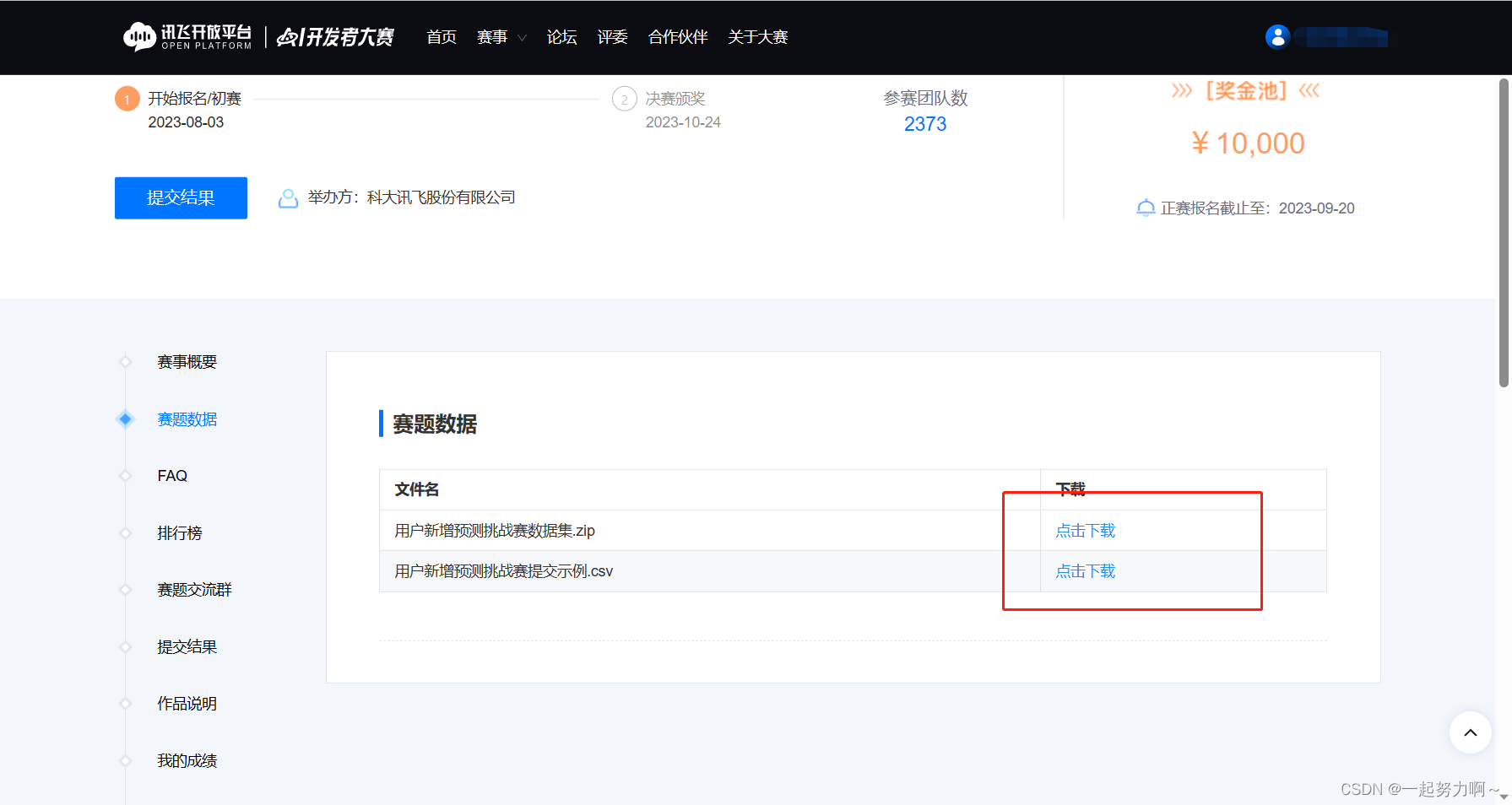Image resolution: width=1512 pixels, height=805 pixels.
Task: Expand the 赛事 dropdown menu
Action: point(501,37)
